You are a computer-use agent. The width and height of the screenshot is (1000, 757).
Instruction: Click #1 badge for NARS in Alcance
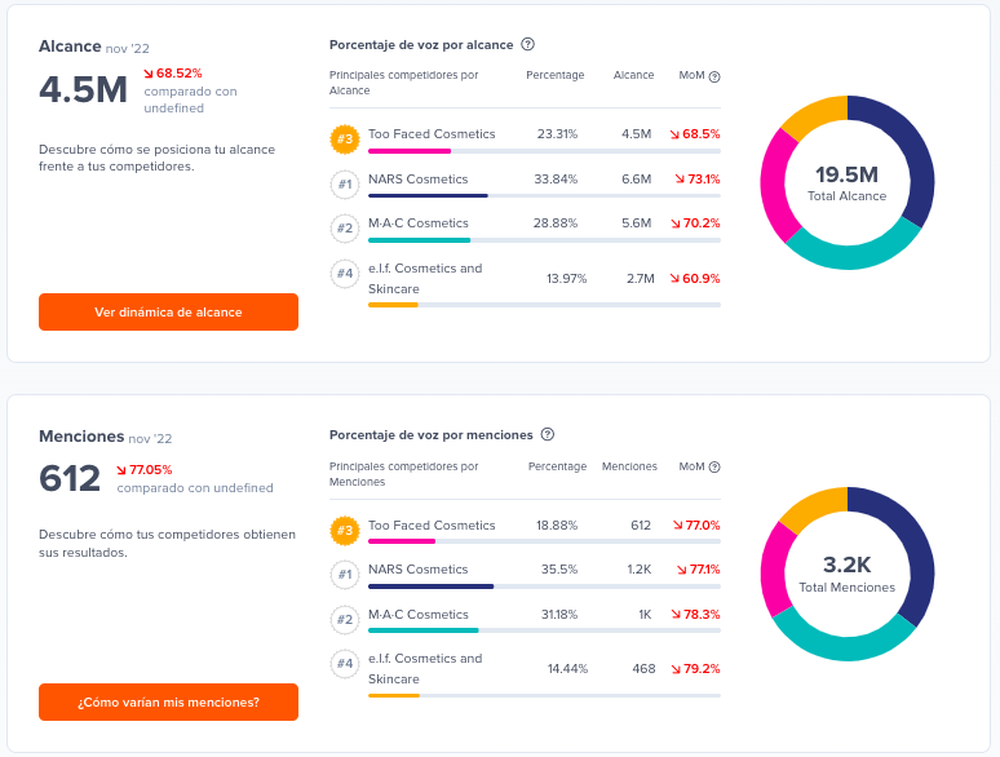tap(344, 184)
